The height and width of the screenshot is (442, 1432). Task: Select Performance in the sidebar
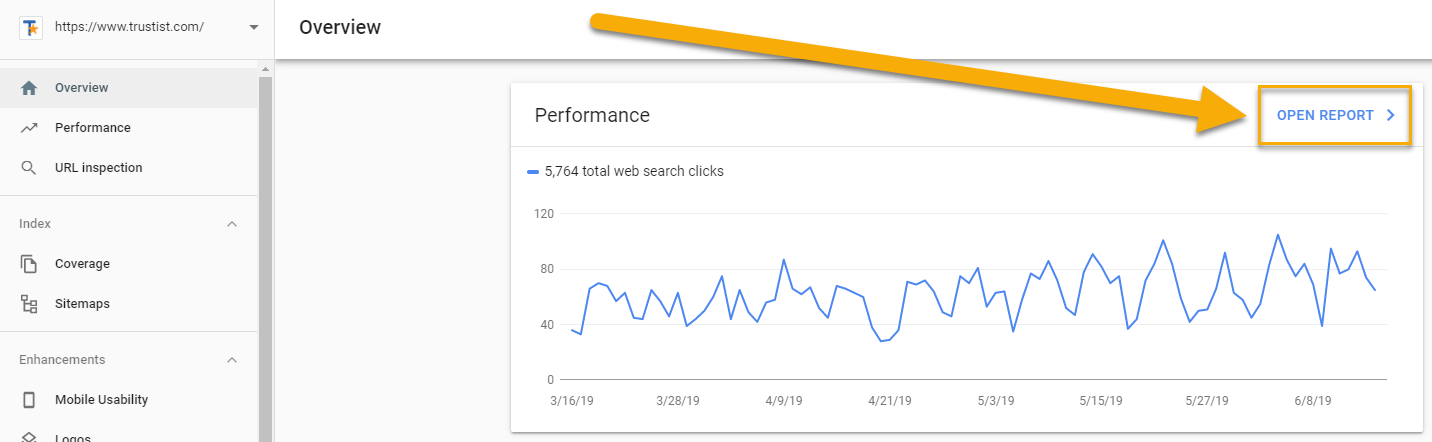93,128
